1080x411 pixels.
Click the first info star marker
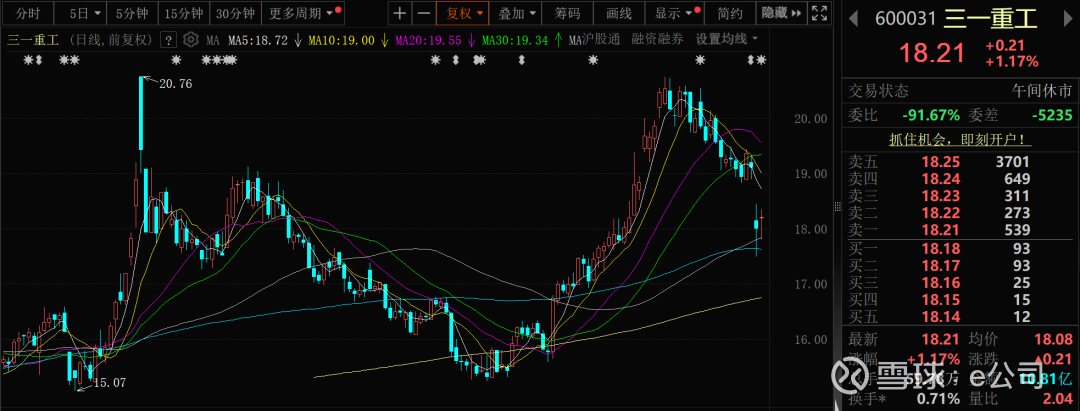click(x=28, y=61)
